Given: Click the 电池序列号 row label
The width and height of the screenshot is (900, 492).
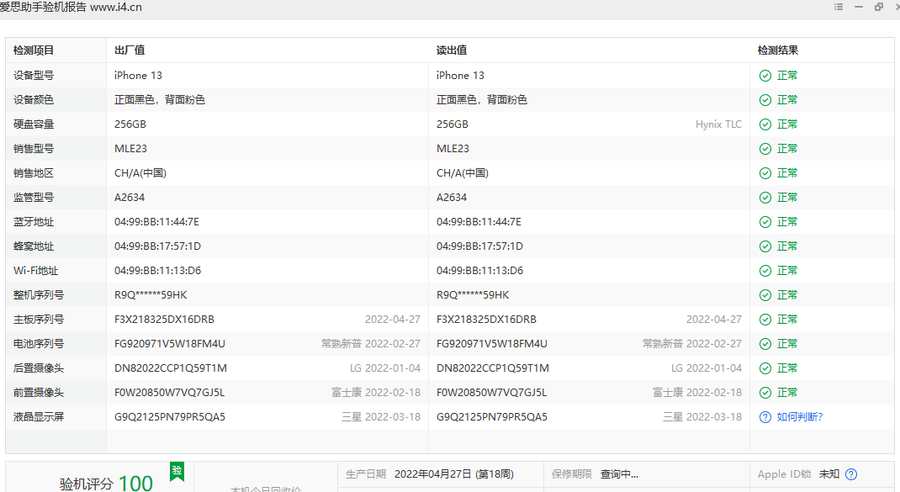Looking at the screenshot, I should point(38,344).
